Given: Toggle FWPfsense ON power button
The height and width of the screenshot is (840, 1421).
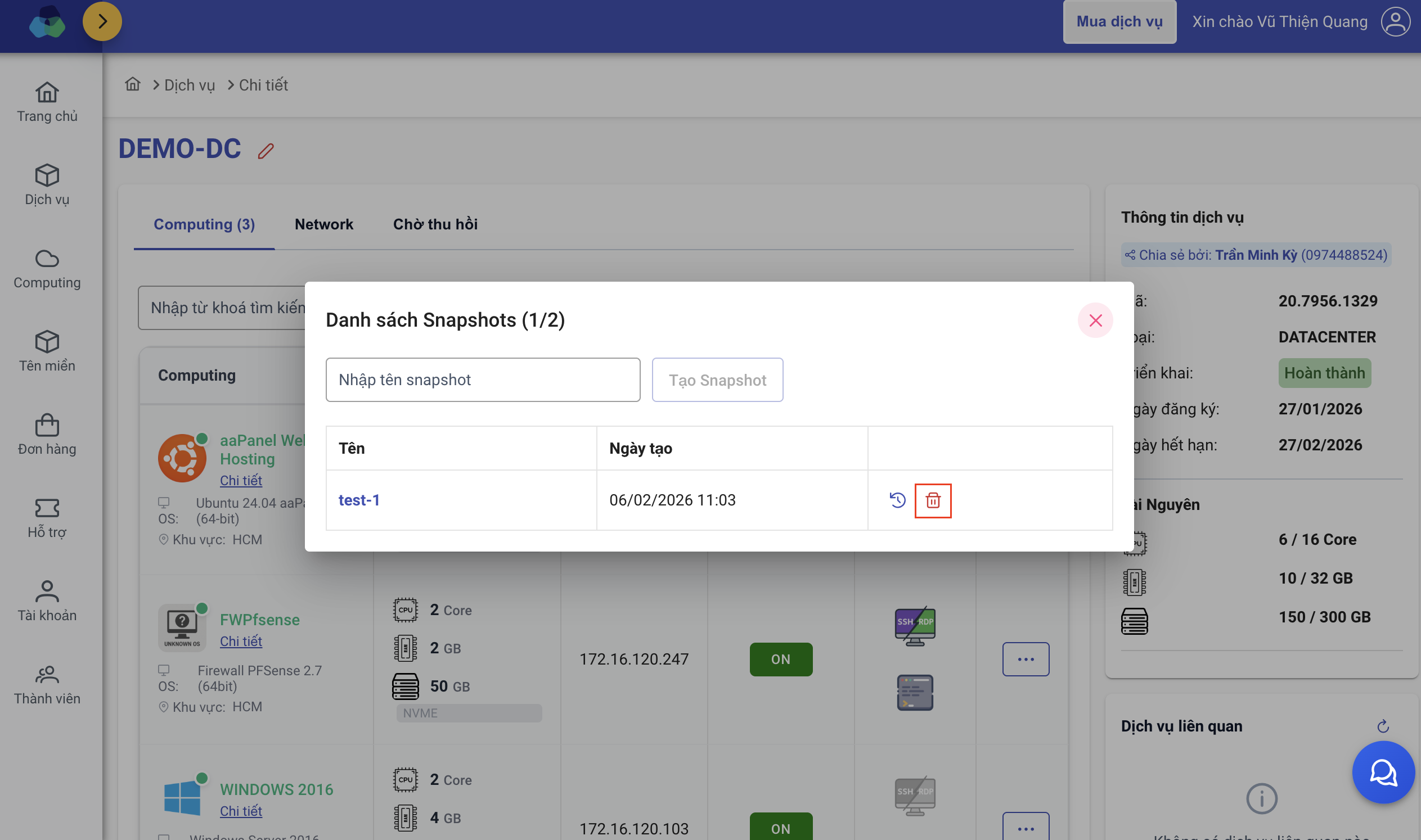Looking at the screenshot, I should click(780, 660).
